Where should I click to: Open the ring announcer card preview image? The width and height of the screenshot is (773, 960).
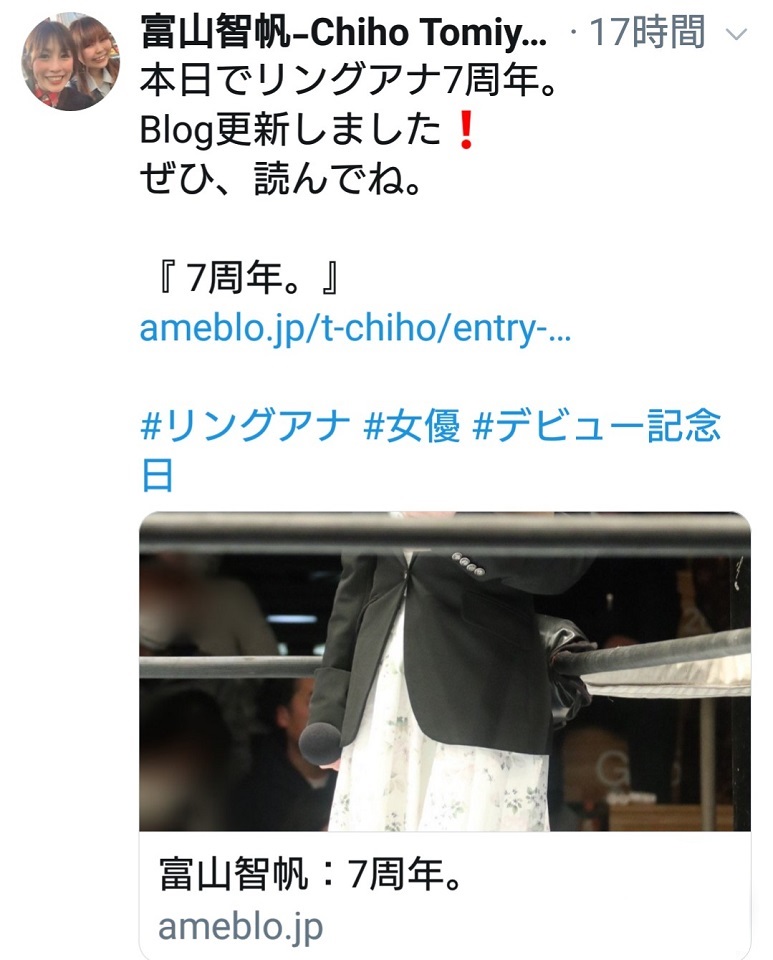pyautogui.click(x=445, y=671)
